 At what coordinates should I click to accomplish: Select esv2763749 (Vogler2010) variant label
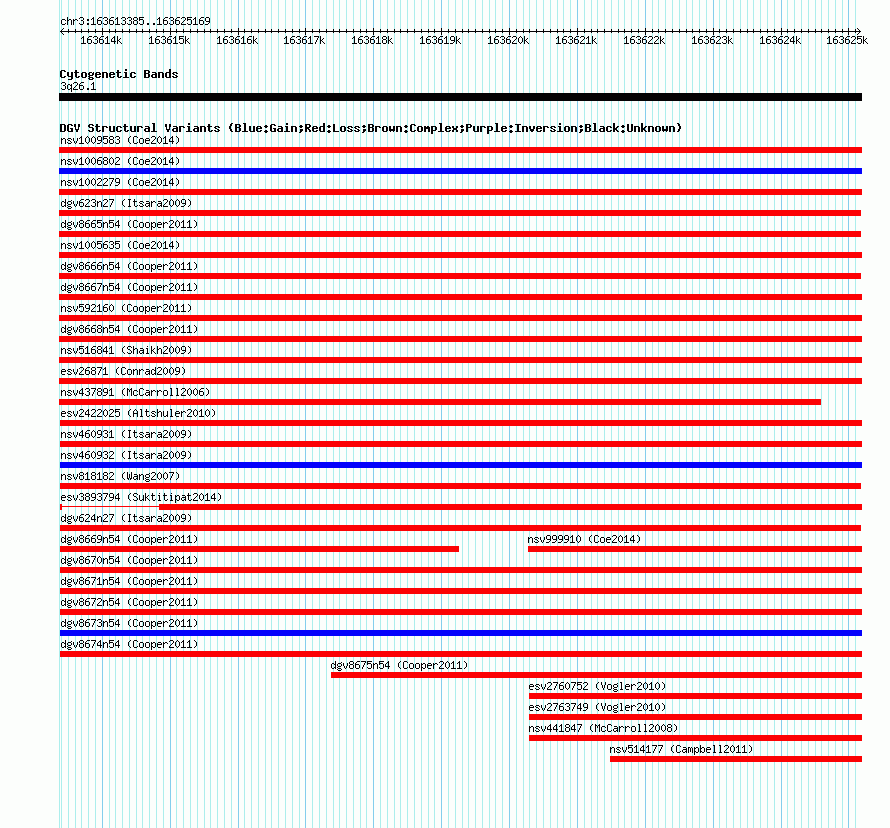(597, 707)
